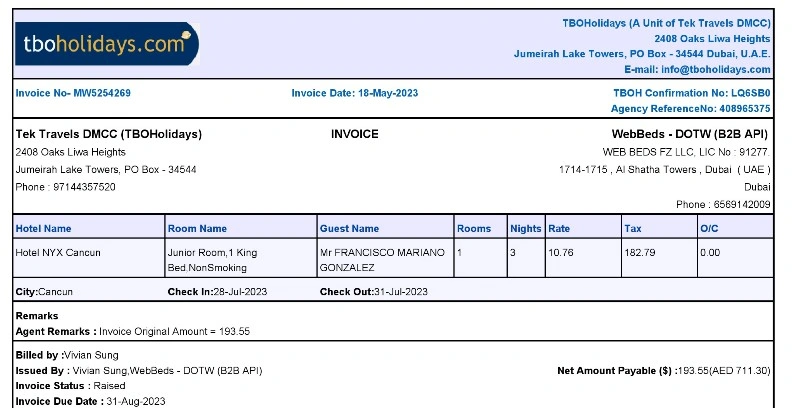The width and height of the screenshot is (800, 408).
Task: Click guest name Mr FRANCISCO MARIANO GONZALEZ
Action: point(382,260)
